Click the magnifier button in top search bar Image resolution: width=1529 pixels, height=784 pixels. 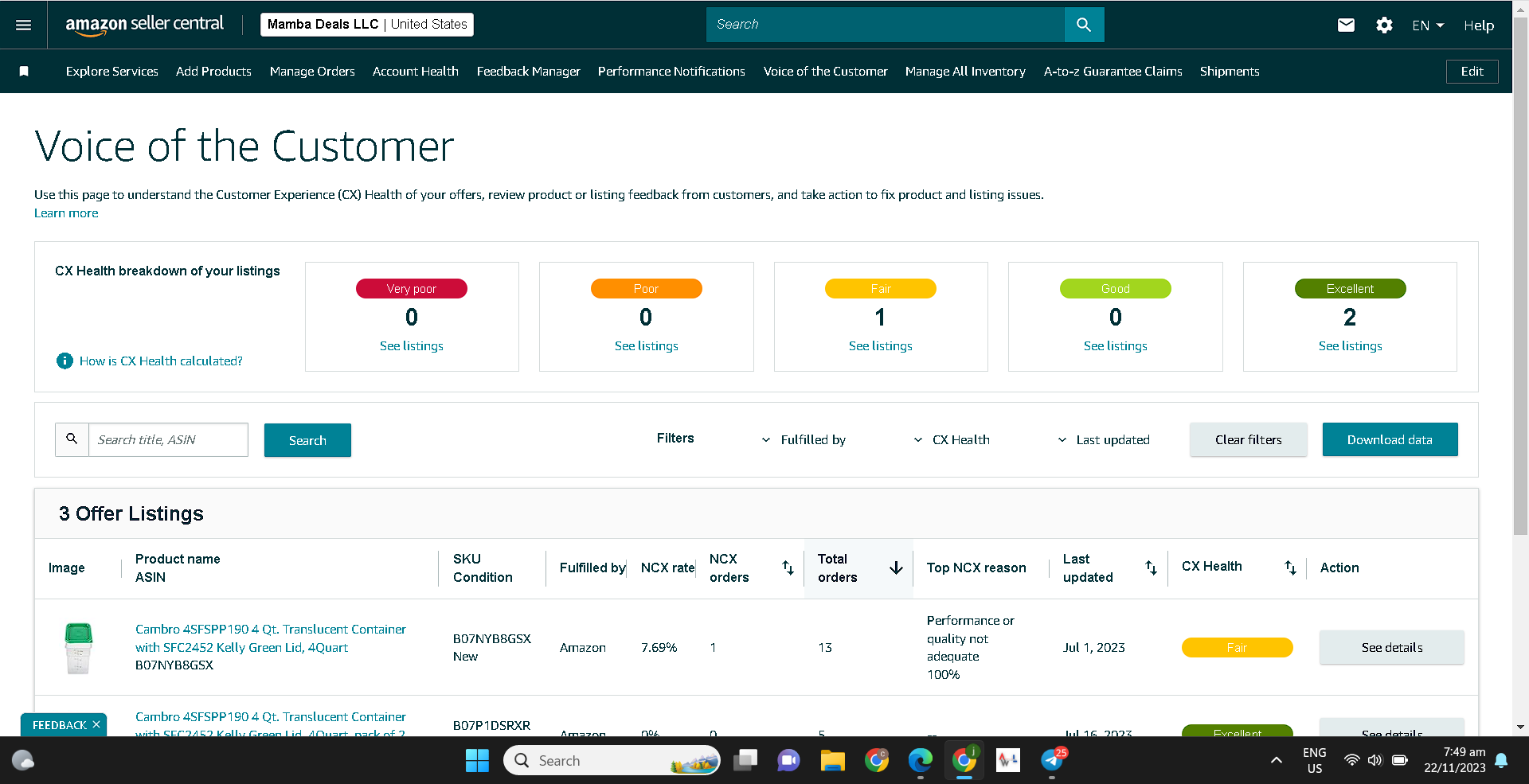point(1084,25)
